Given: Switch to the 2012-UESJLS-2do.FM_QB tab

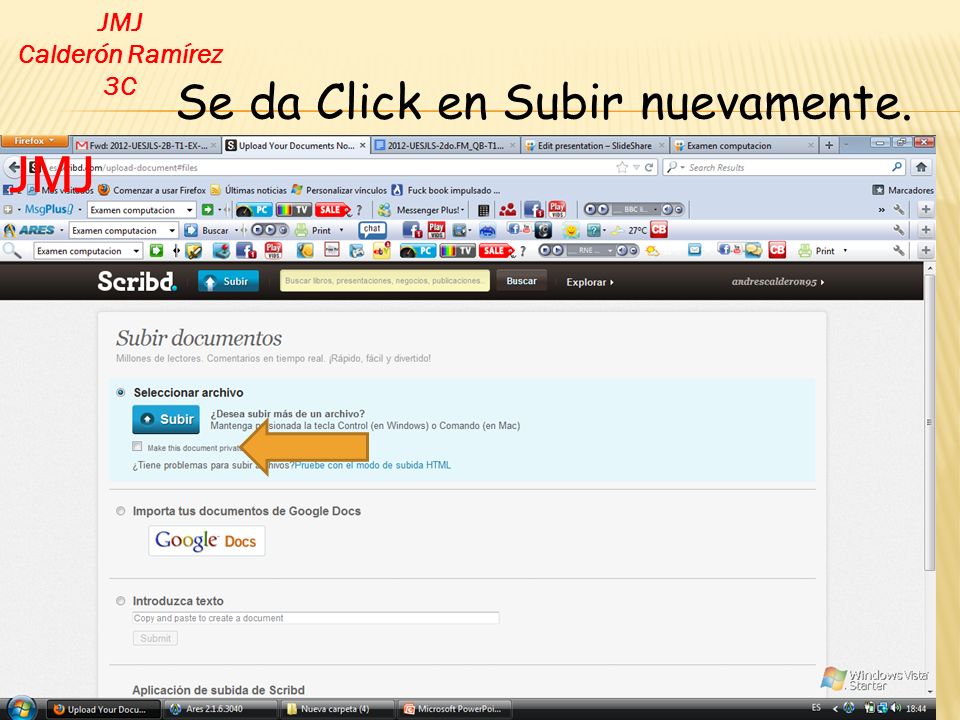Looking at the screenshot, I should coord(445,146).
